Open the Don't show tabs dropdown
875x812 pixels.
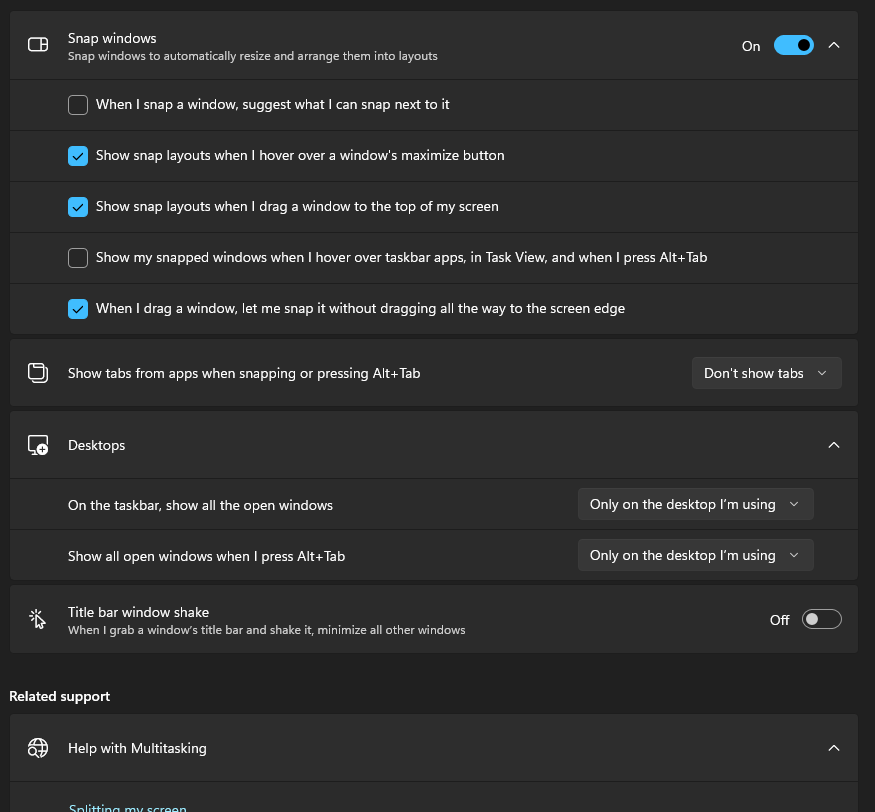tap(766, 373)
